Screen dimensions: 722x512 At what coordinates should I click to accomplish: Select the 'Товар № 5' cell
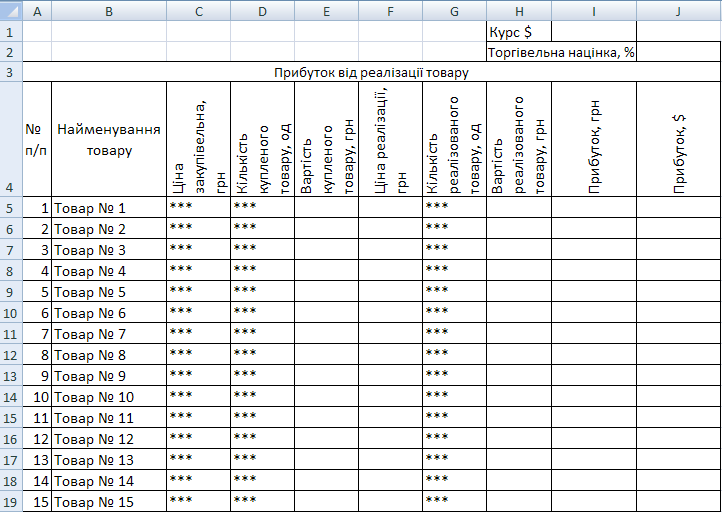coord(109,291)
